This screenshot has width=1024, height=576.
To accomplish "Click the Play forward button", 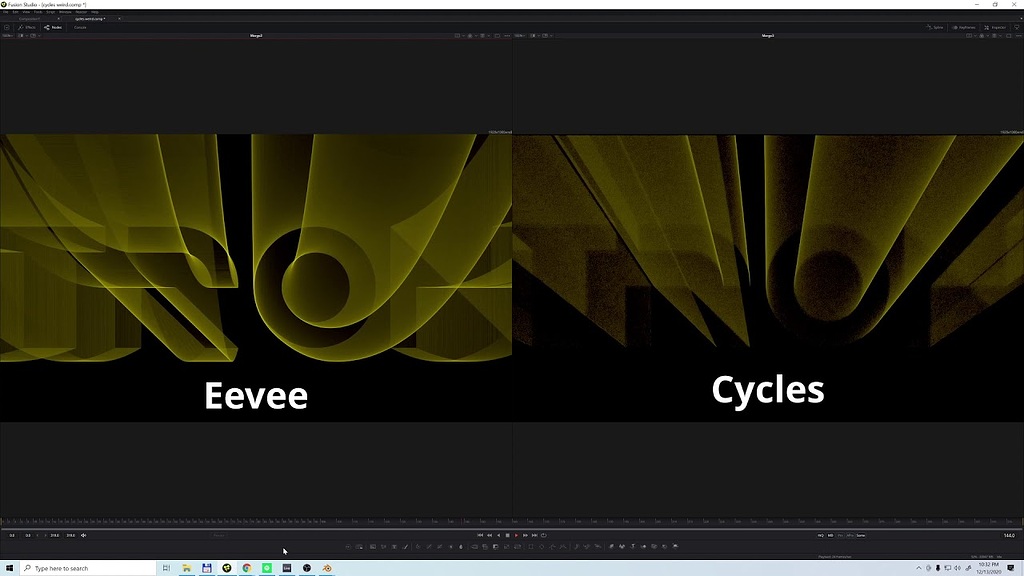I will pos(516,536).
